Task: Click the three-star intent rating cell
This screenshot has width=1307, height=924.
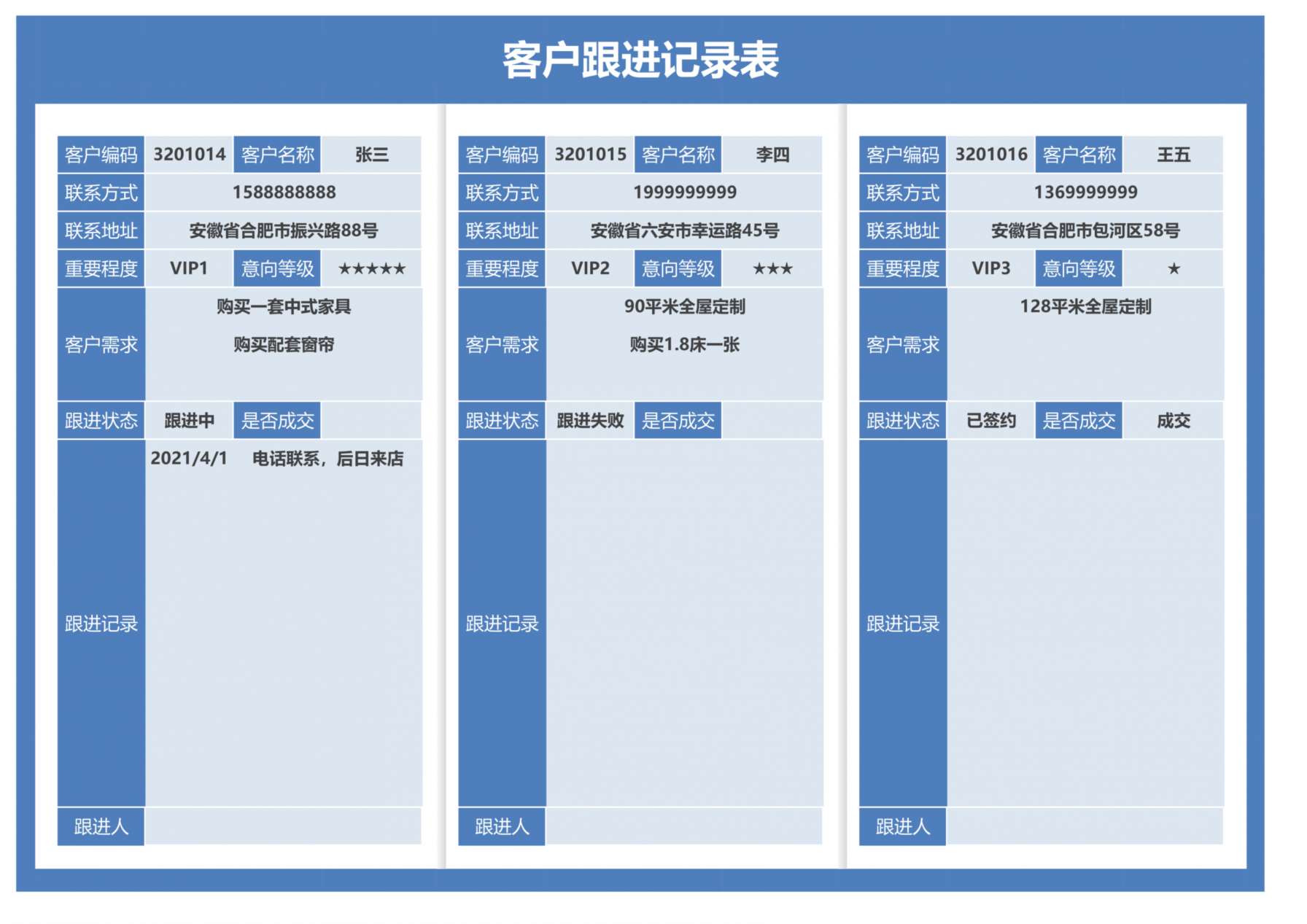Action: 772,268
